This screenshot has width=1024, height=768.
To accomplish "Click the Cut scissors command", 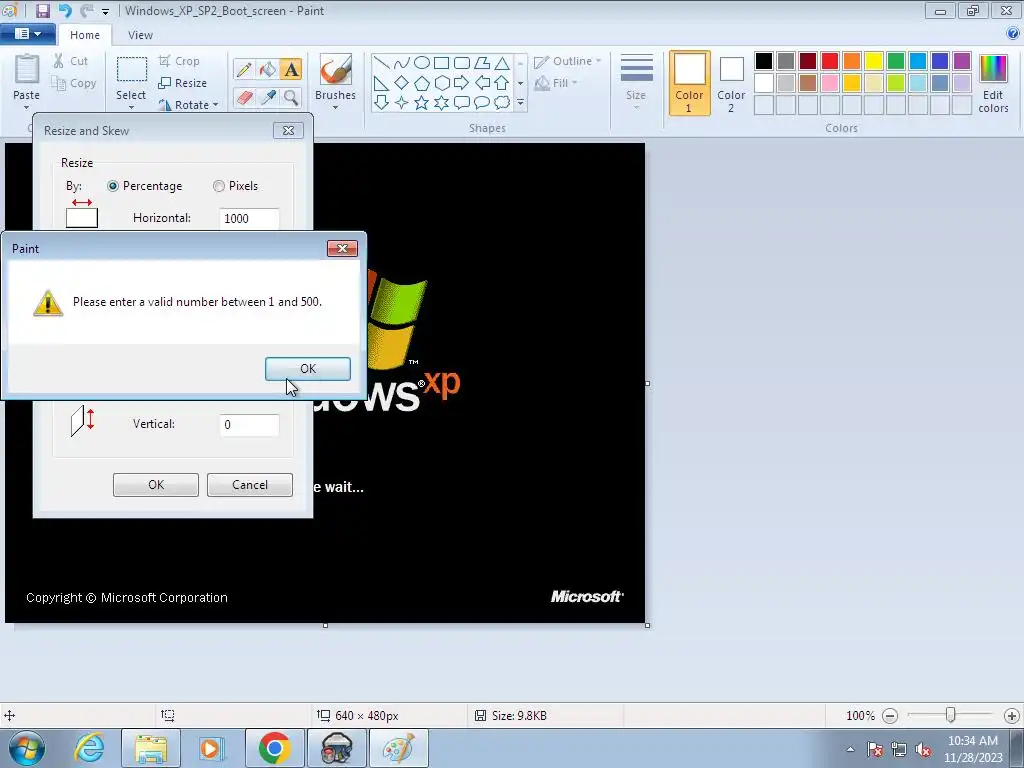I will pos(71,61).
